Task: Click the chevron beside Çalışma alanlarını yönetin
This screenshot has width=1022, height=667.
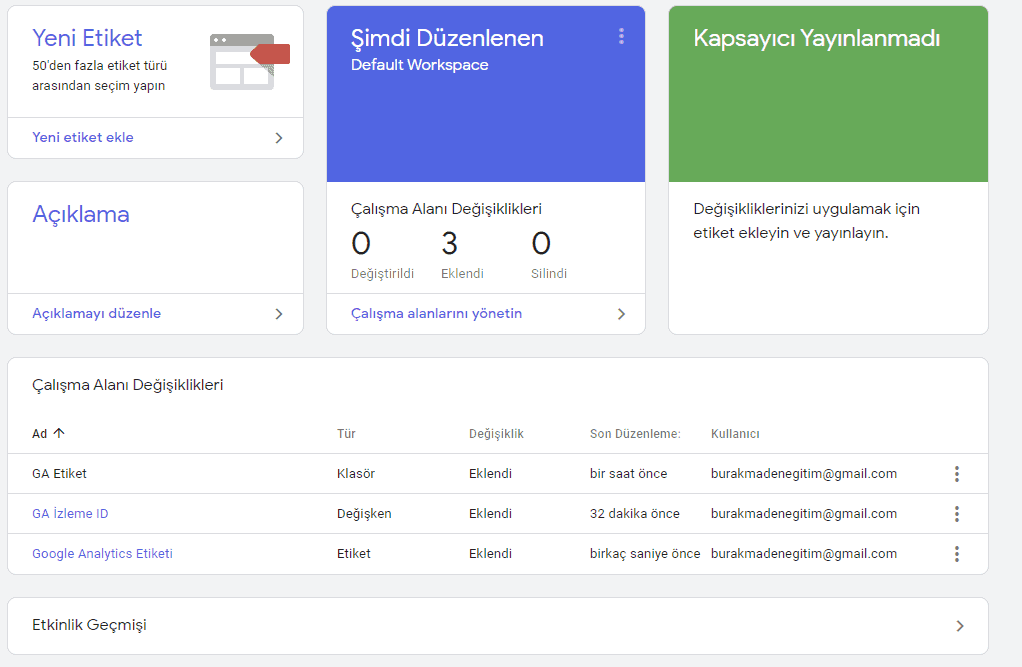Action: 621,314
